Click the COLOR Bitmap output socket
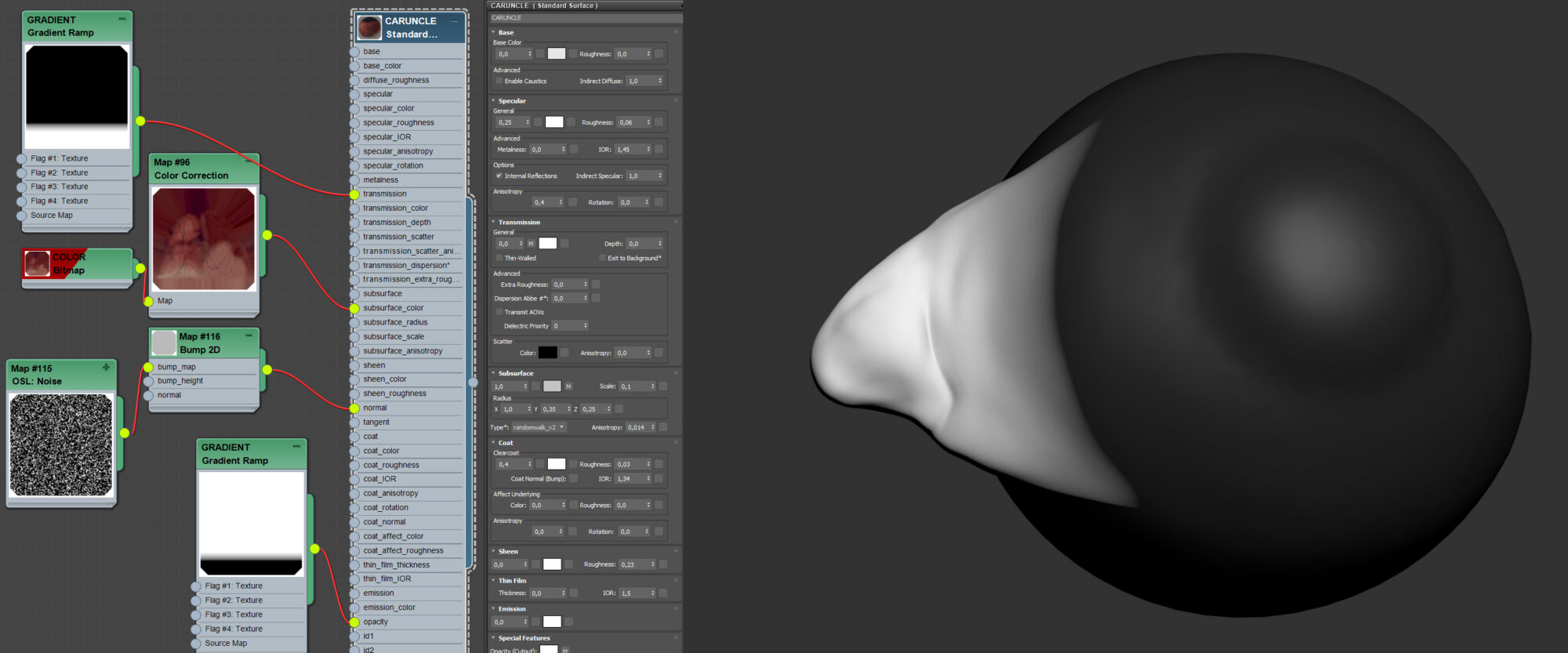Image resolution: width=1568 pixels, height=653 pixels. (140, 268)
